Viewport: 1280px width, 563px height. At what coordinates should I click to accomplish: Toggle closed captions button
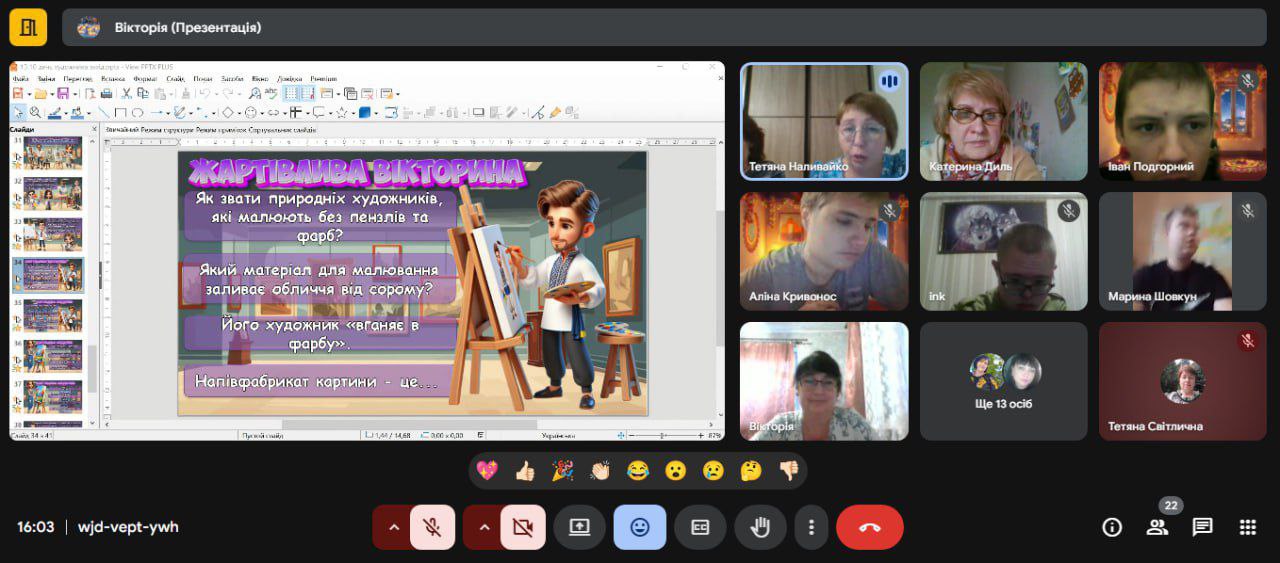(700, 527)
